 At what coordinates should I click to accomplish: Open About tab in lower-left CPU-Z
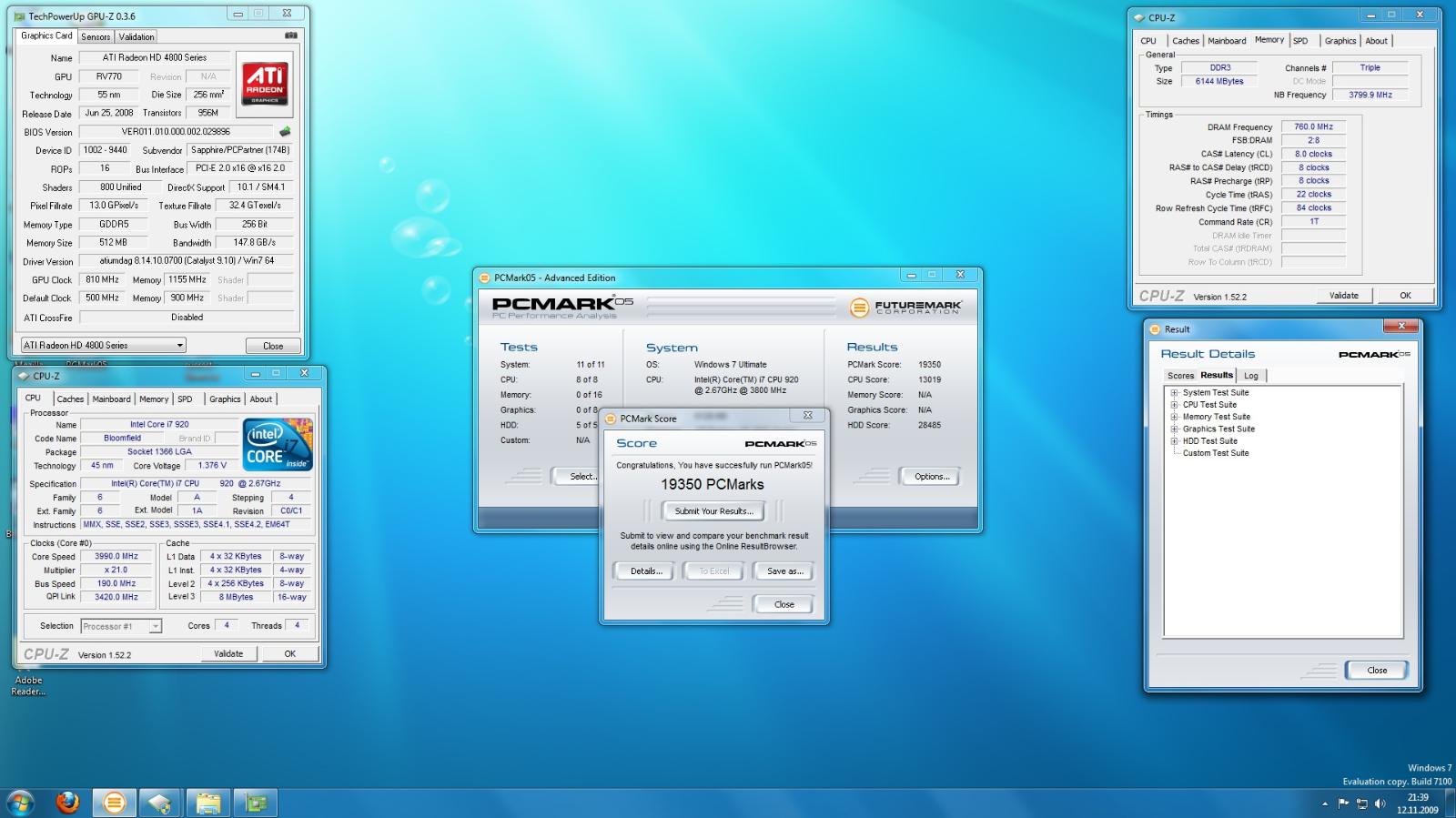point(261,399)
